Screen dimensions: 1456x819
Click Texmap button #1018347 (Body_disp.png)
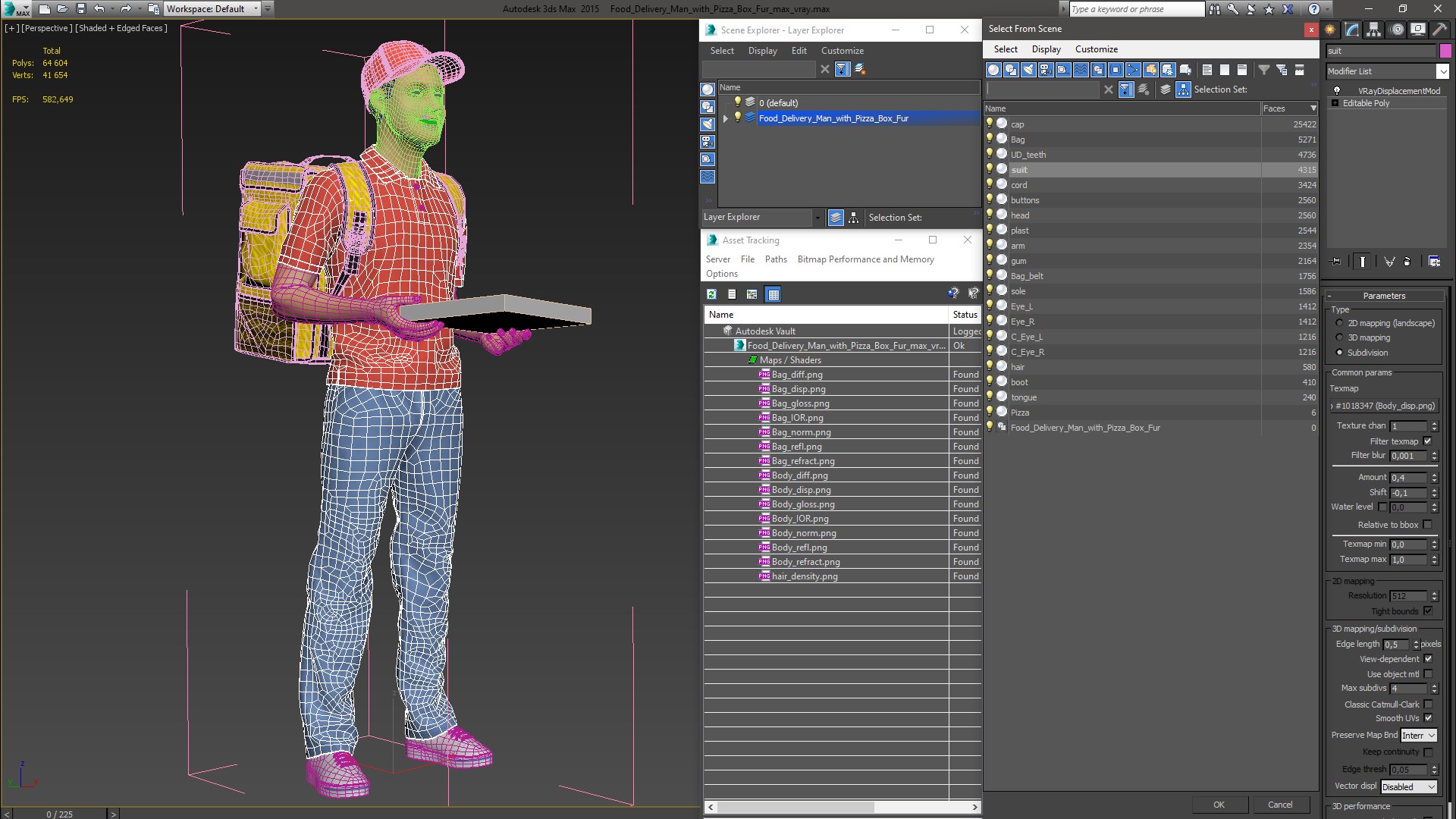[1385, 406]
